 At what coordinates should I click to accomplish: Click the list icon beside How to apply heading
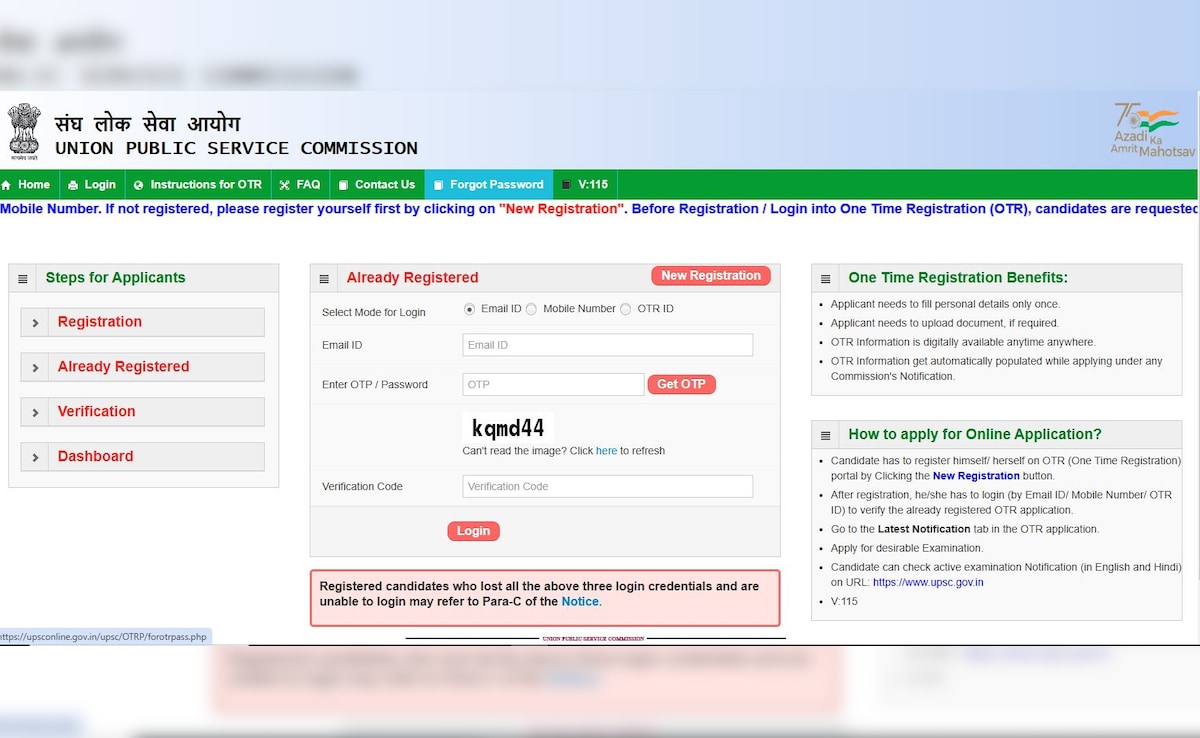(825, 436)
